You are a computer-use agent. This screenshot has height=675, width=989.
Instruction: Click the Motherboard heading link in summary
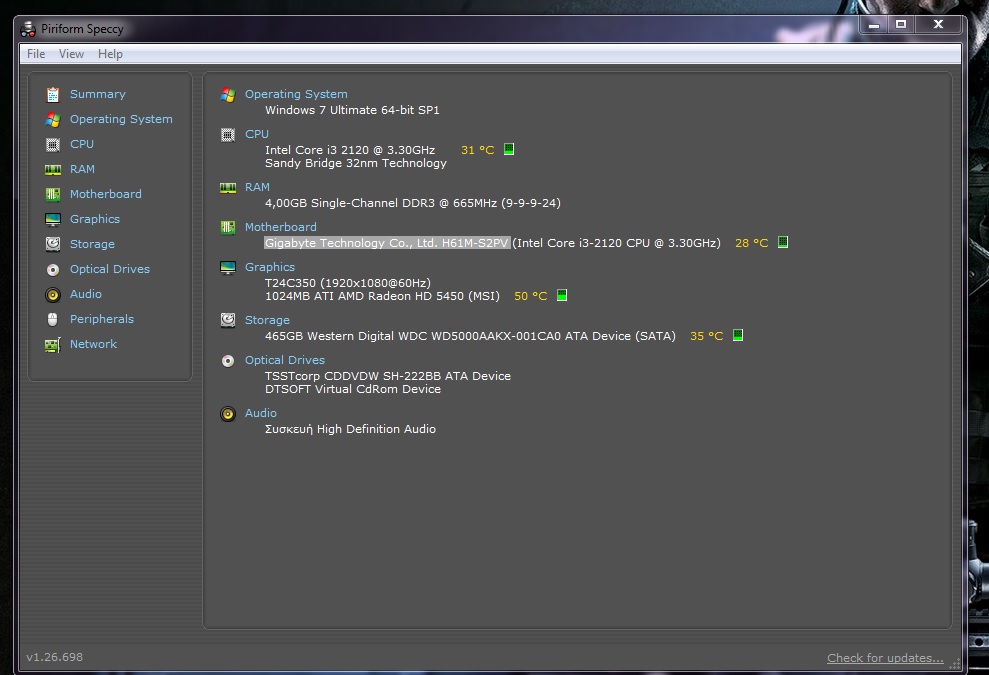click(x=281, y=226)
